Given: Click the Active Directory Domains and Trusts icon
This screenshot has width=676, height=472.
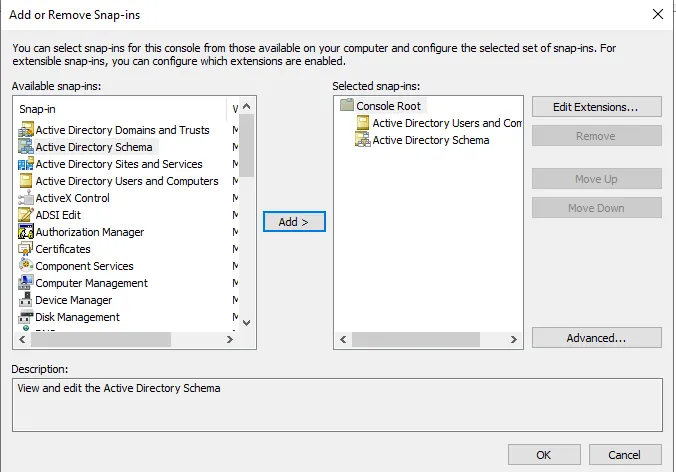Looking at the screenshot, I should point(26,130).
